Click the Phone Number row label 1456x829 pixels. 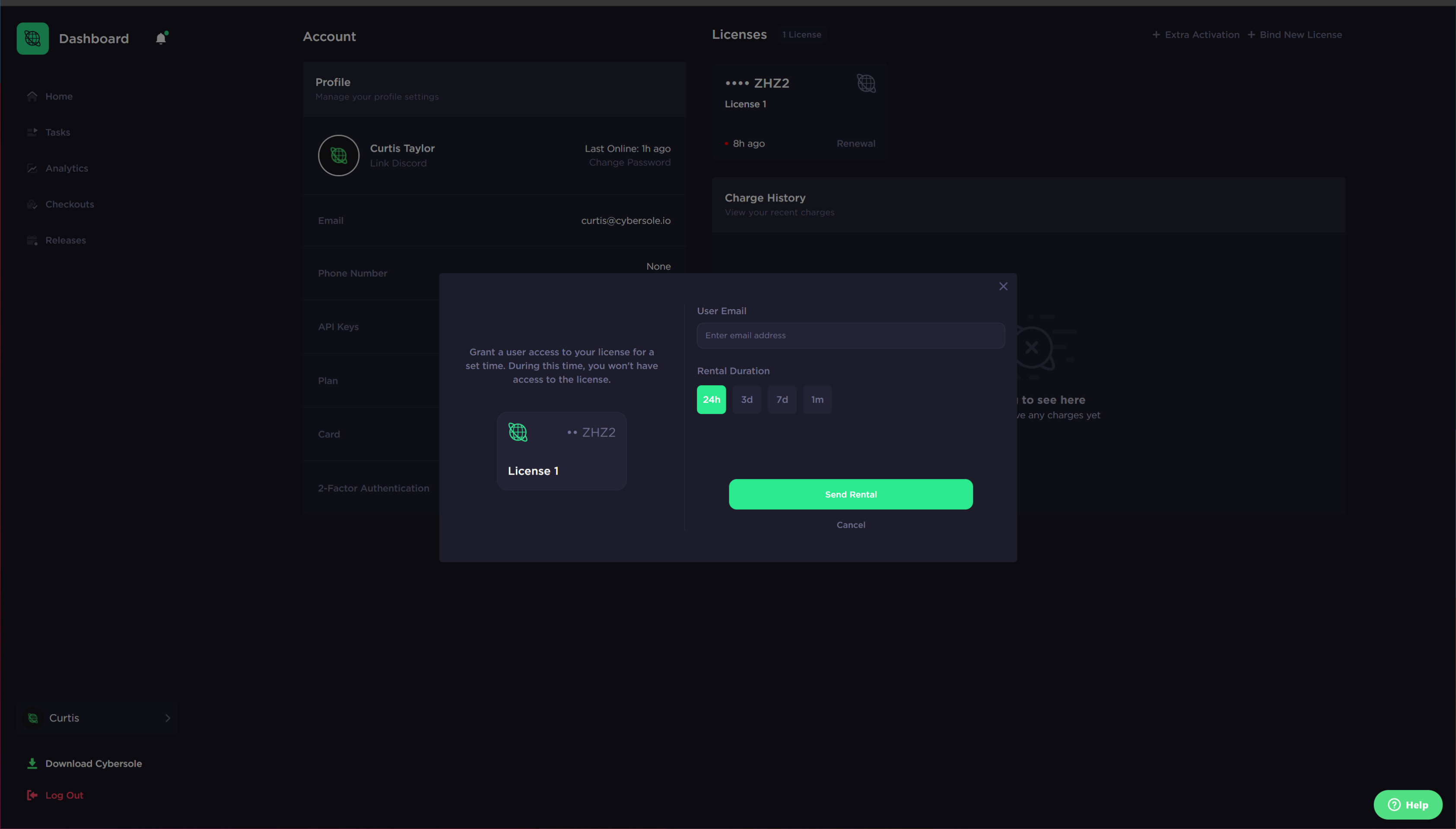coord(352,273)
